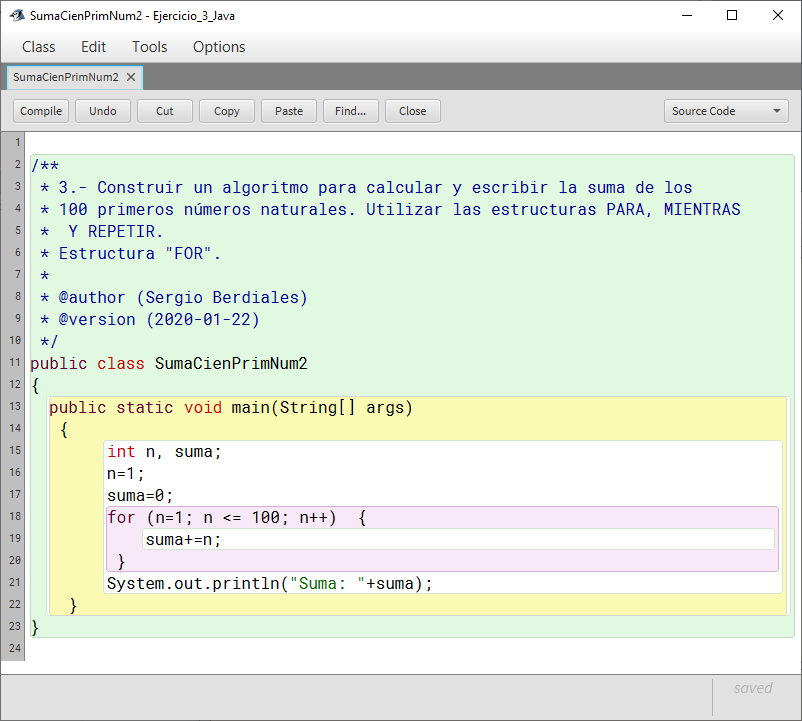Open the Class menu
This screenshot has width=802, height=721.
click(x=39, y=47)
